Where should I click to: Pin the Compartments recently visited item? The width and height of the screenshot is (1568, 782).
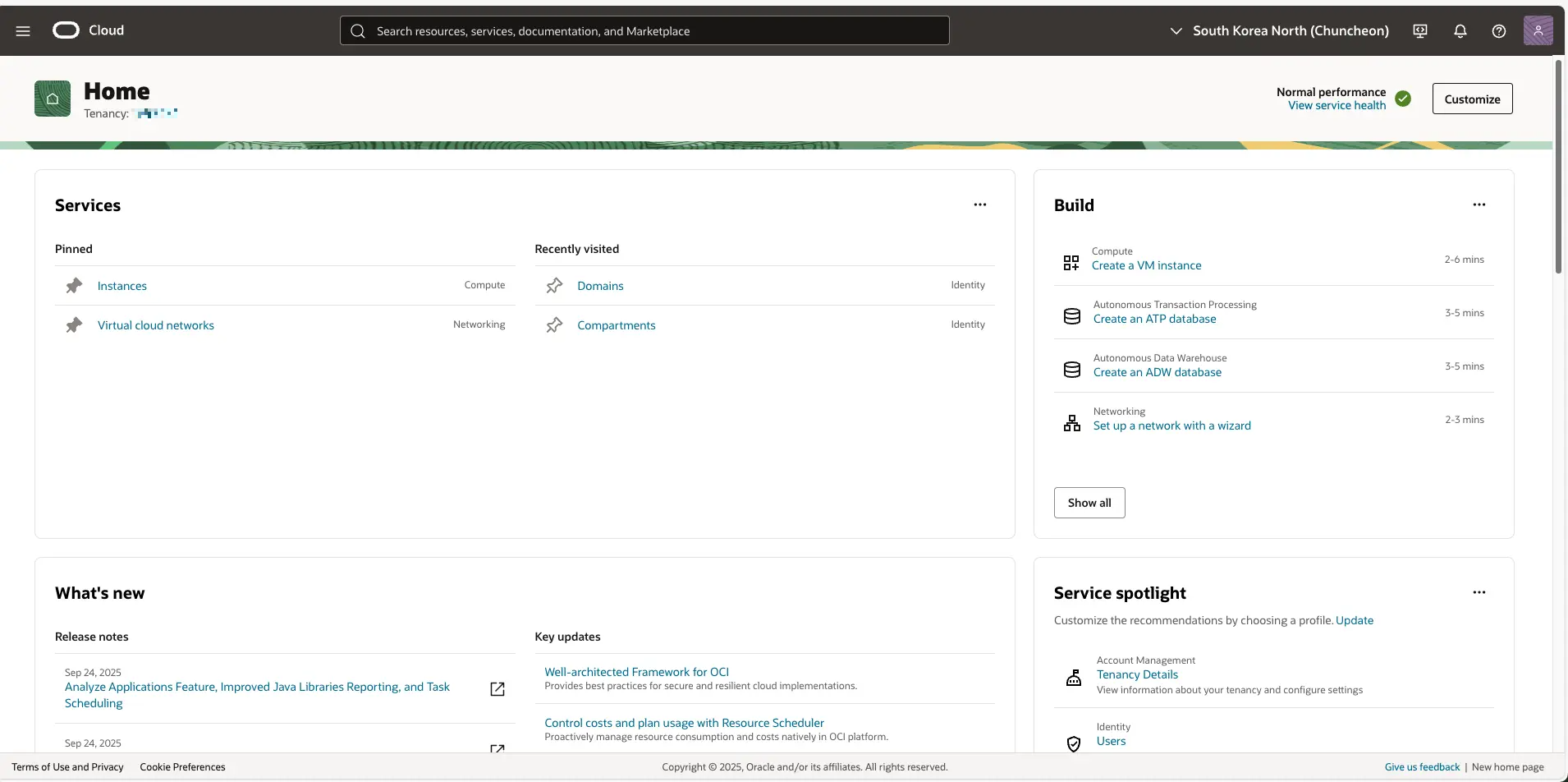pyautogui.click(x=554, y=325)
